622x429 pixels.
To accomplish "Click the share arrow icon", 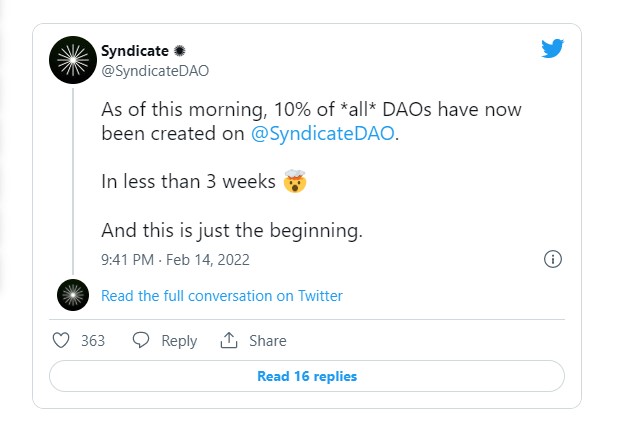I will point(229,340).
